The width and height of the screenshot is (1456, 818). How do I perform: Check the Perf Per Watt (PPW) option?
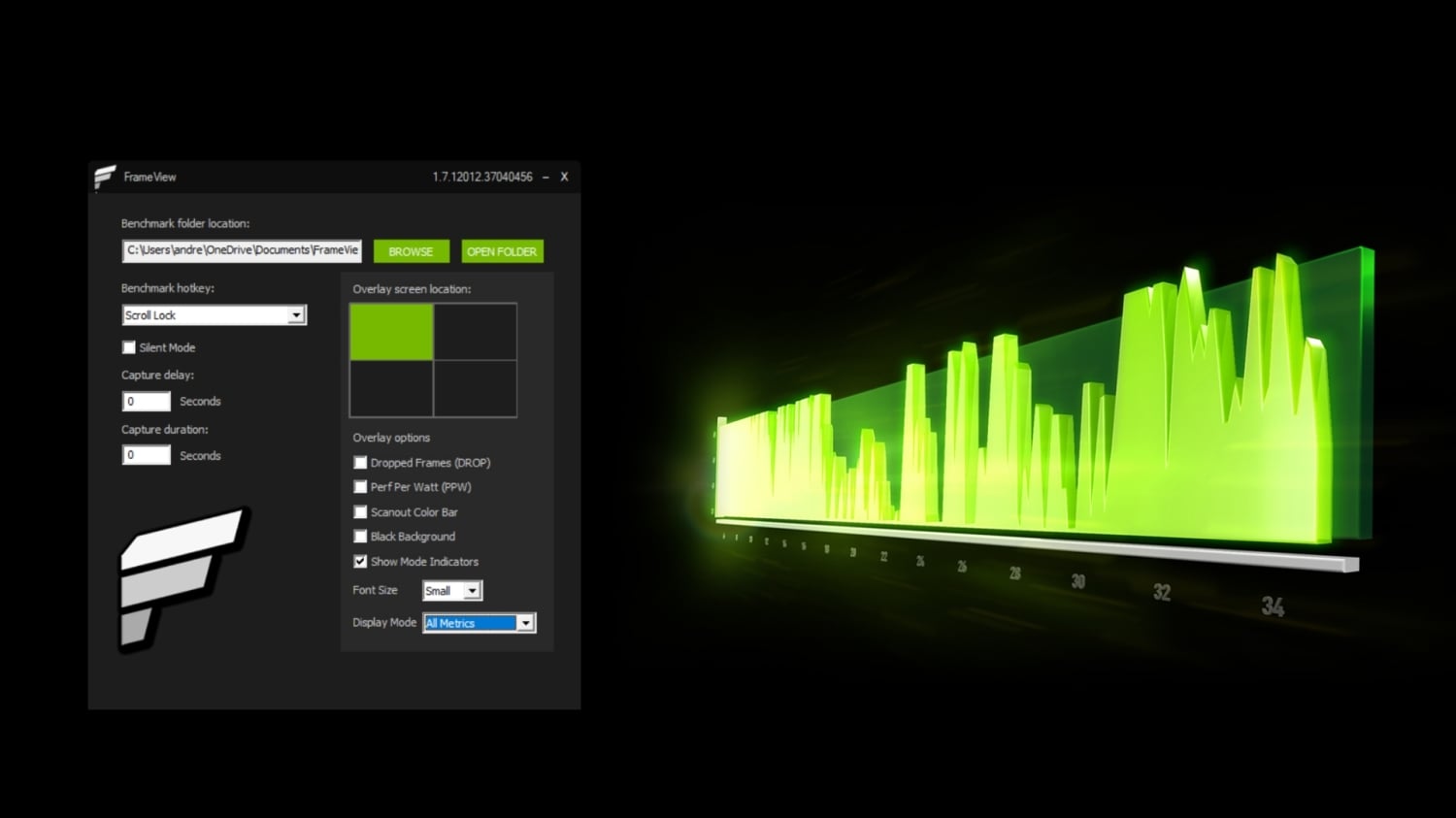pyautogui.click(x=360, y=487)
